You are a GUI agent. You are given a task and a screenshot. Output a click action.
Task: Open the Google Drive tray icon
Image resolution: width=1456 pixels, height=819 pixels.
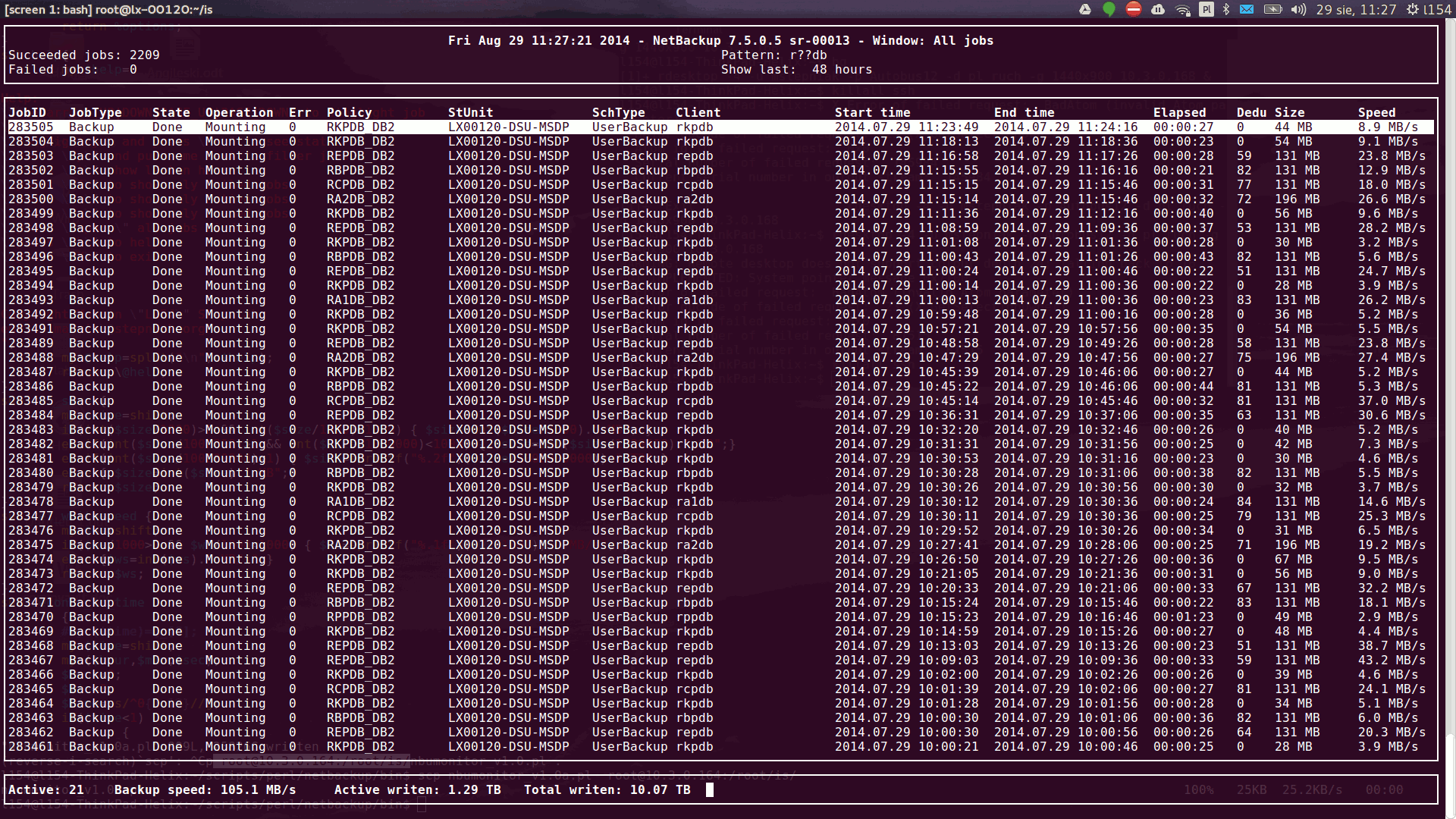click(1085, 9)
